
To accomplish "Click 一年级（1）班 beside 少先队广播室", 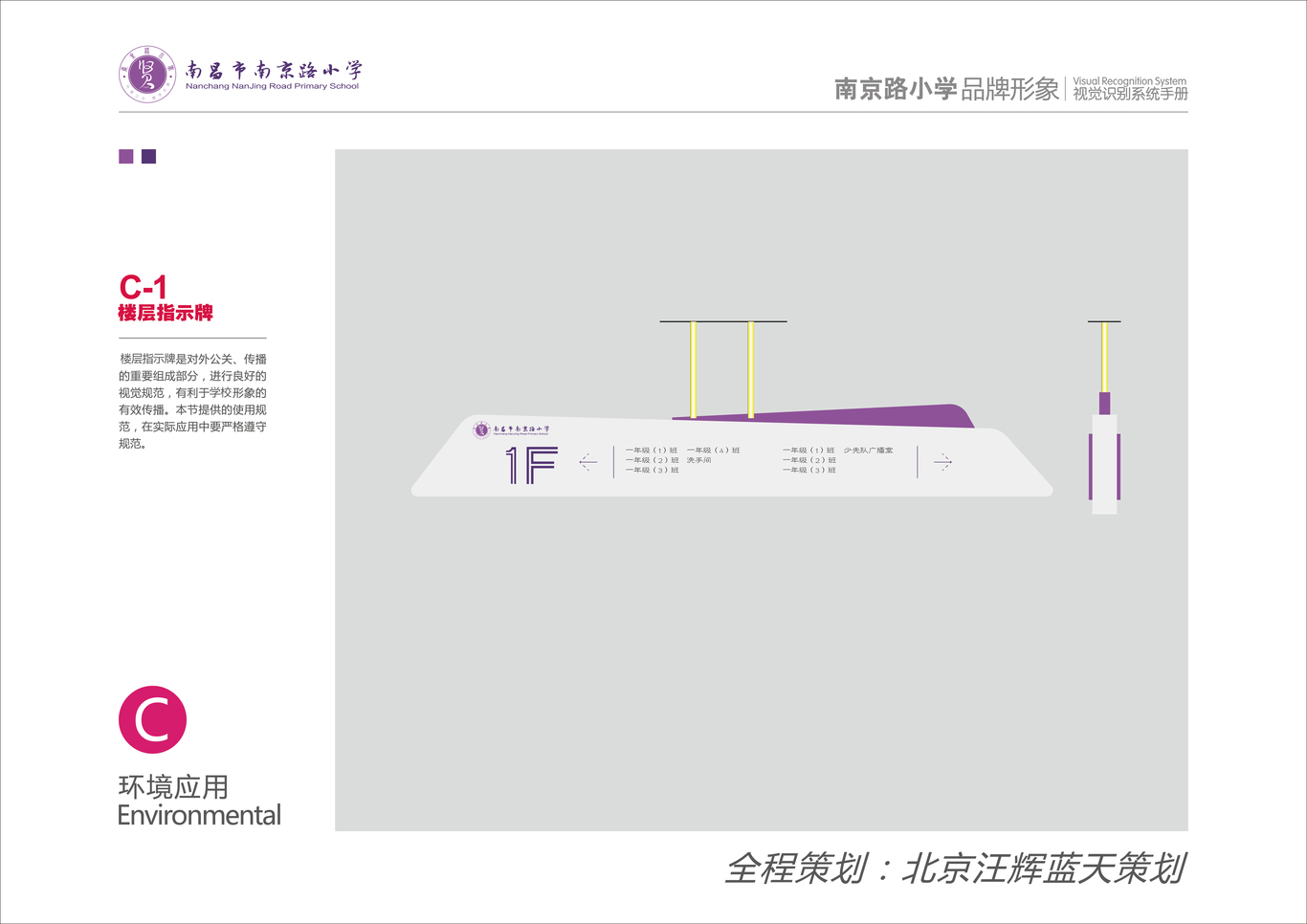I will (809, 451).
